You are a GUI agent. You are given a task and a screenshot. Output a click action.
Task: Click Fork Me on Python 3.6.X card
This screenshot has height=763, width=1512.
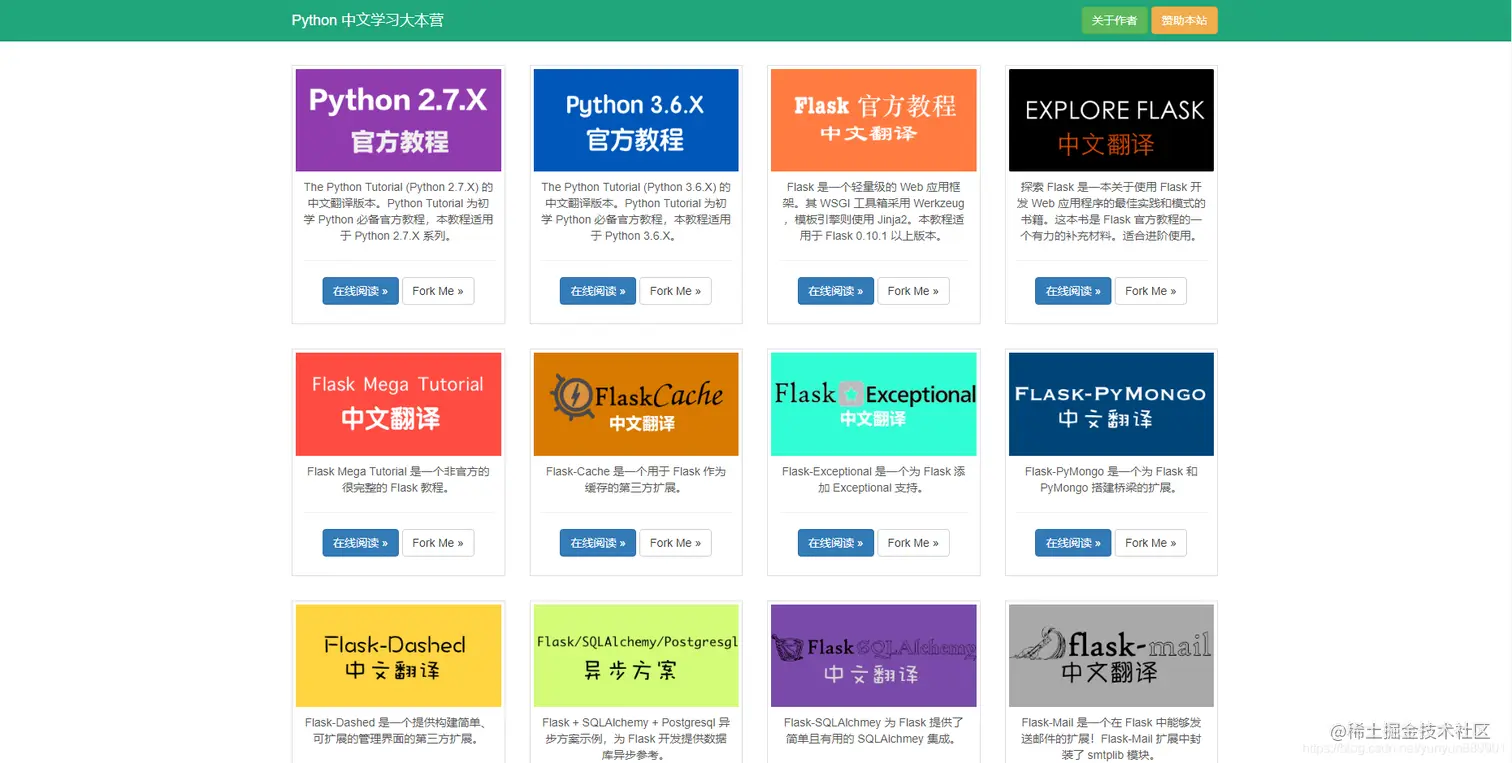[675, 291]
